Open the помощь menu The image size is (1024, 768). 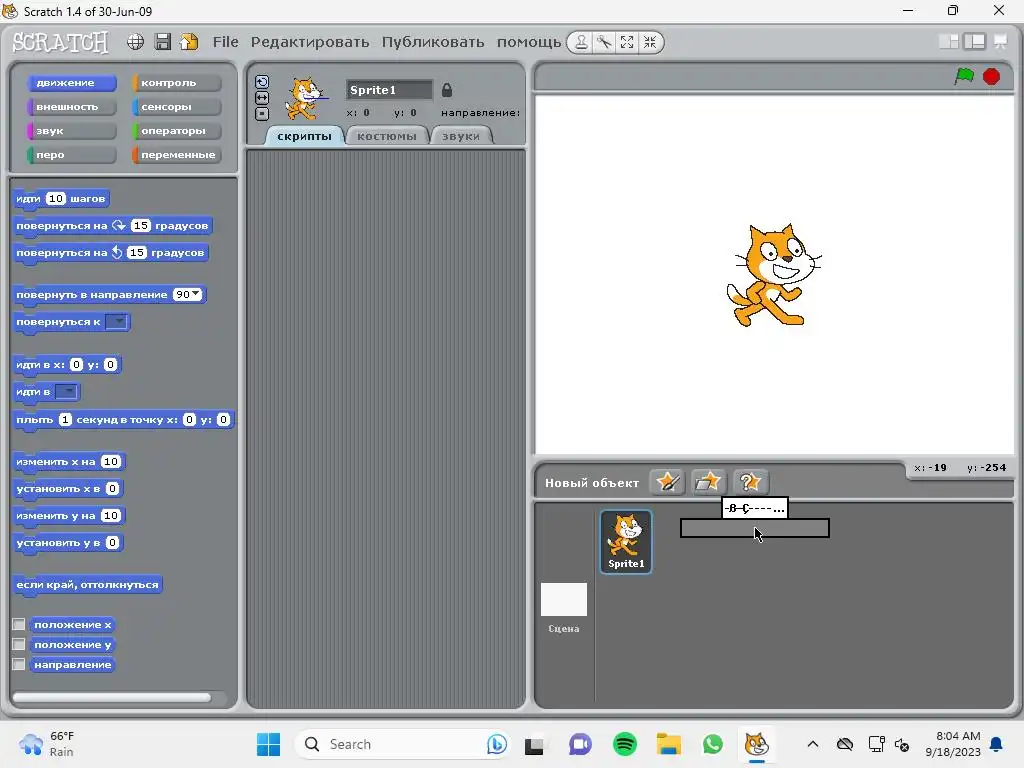[x=529, y=42]
